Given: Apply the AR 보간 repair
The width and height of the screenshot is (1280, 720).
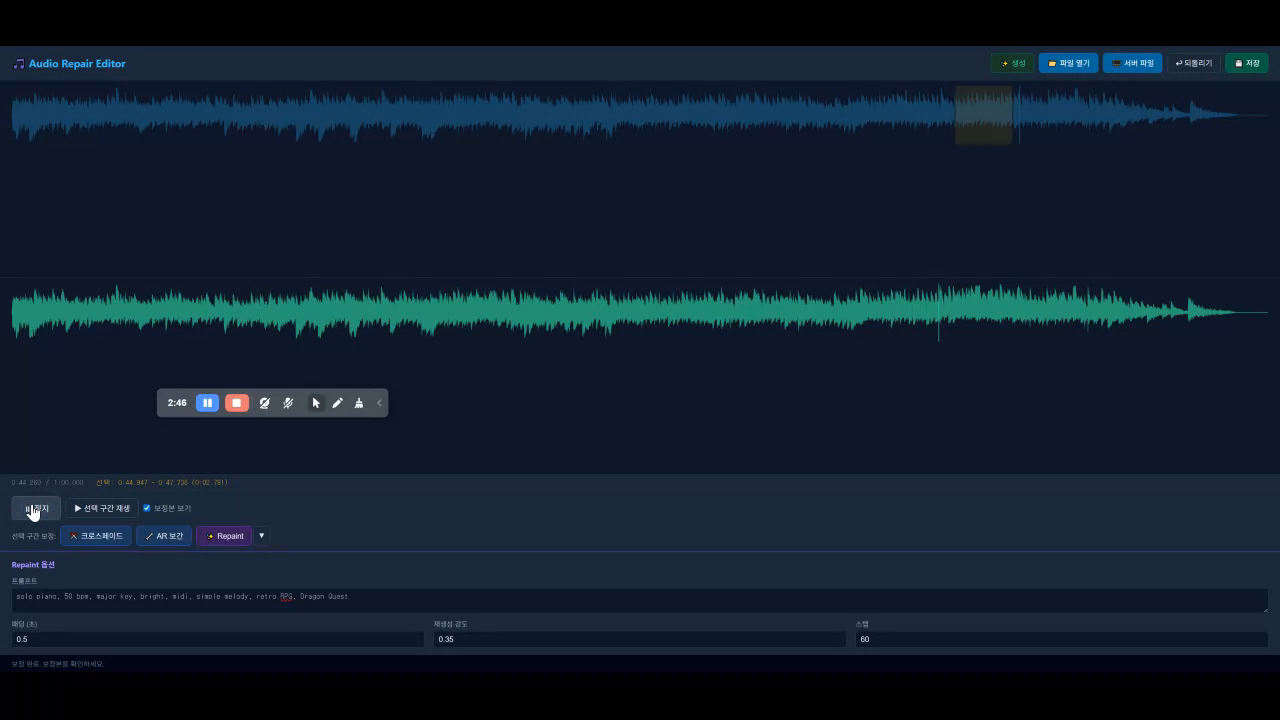Looking at the screenshot, I should pyautogui.click(x=164, y=536).
